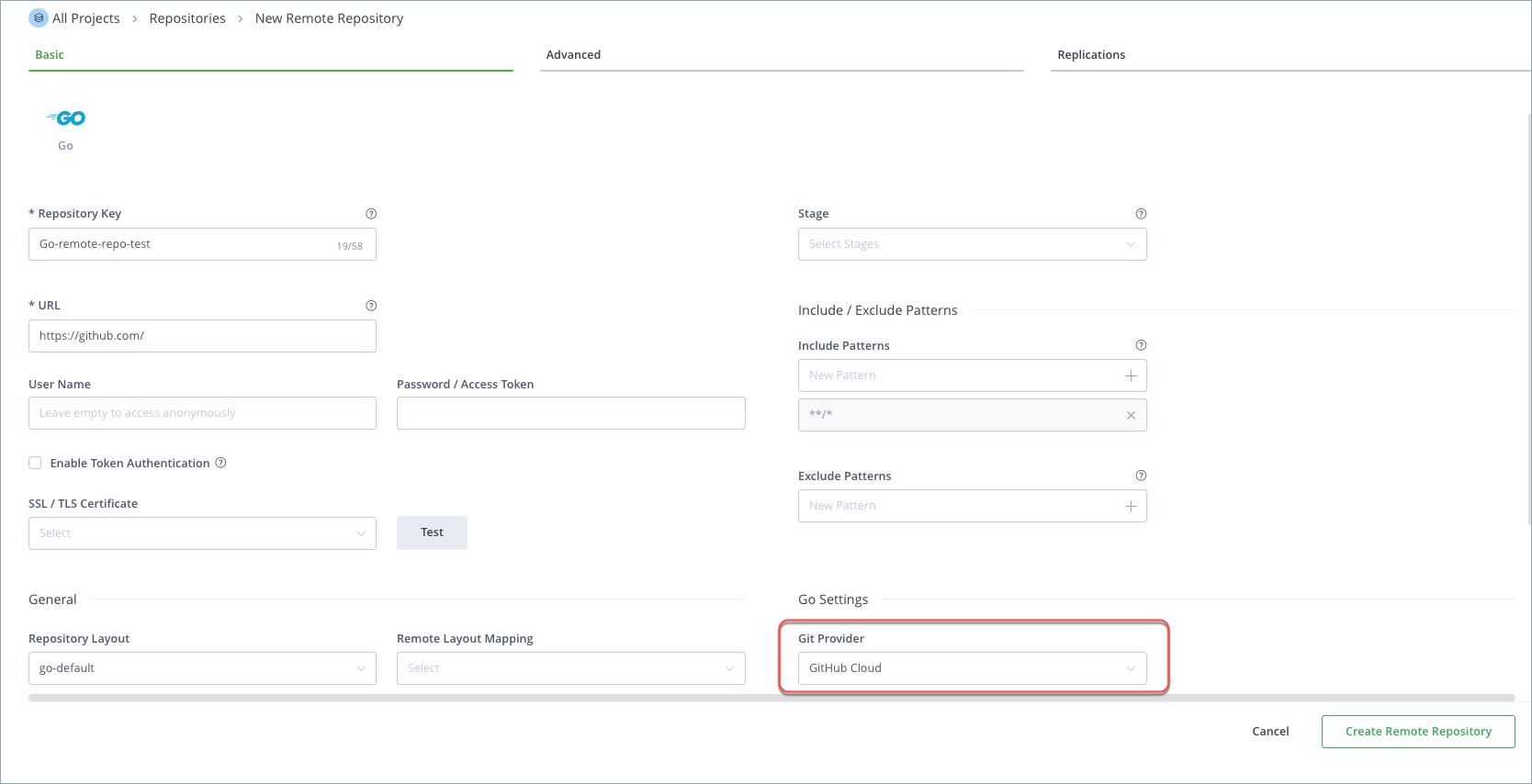Cancel repository creation
Screen dimensions: 1532x784
[1270, 732]
